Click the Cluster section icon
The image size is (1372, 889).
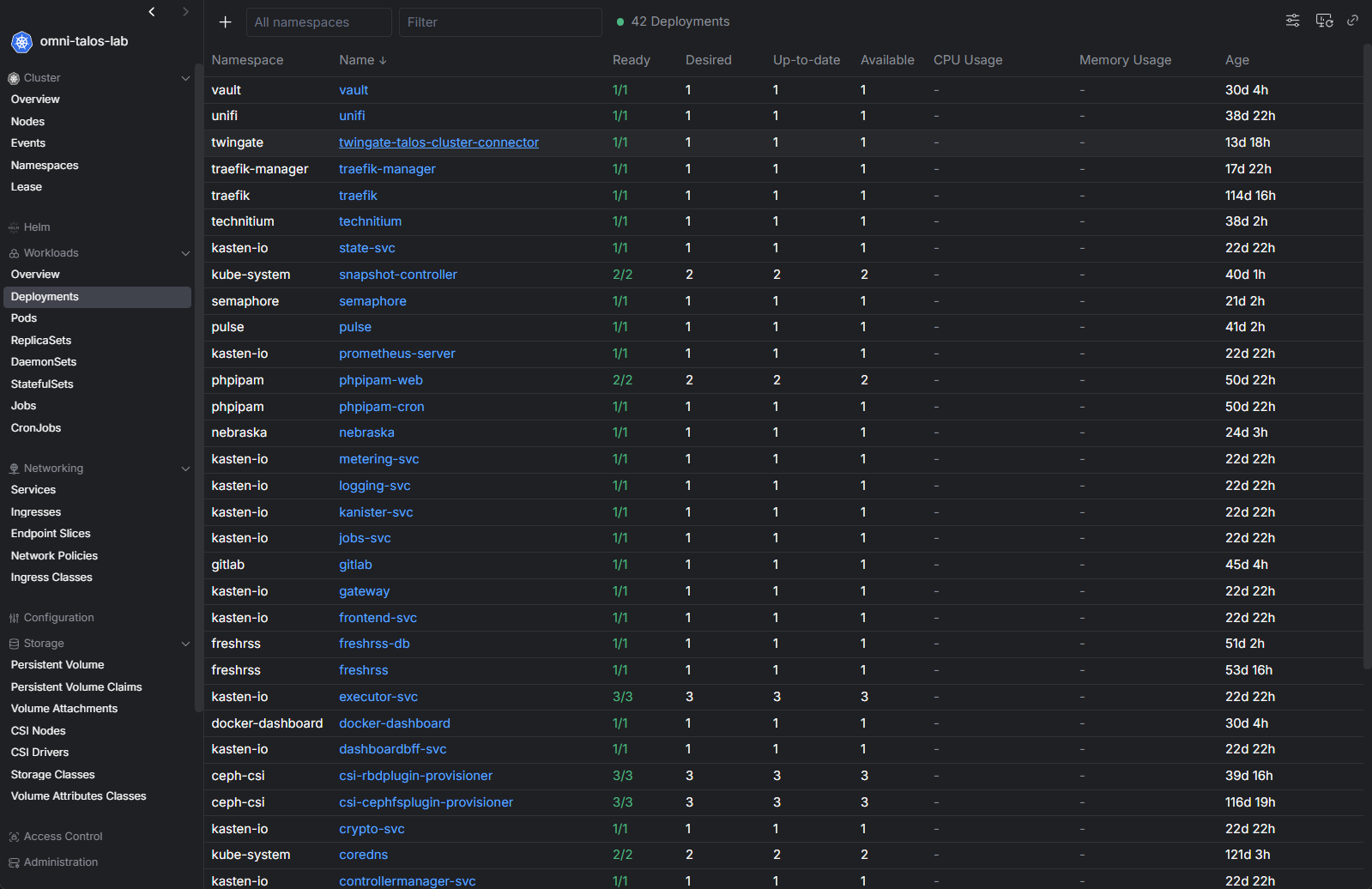[14, 78]
